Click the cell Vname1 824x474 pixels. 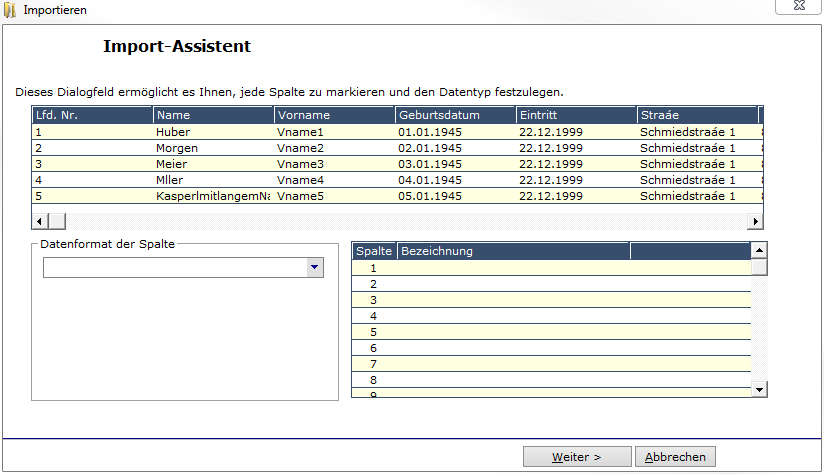334,132
